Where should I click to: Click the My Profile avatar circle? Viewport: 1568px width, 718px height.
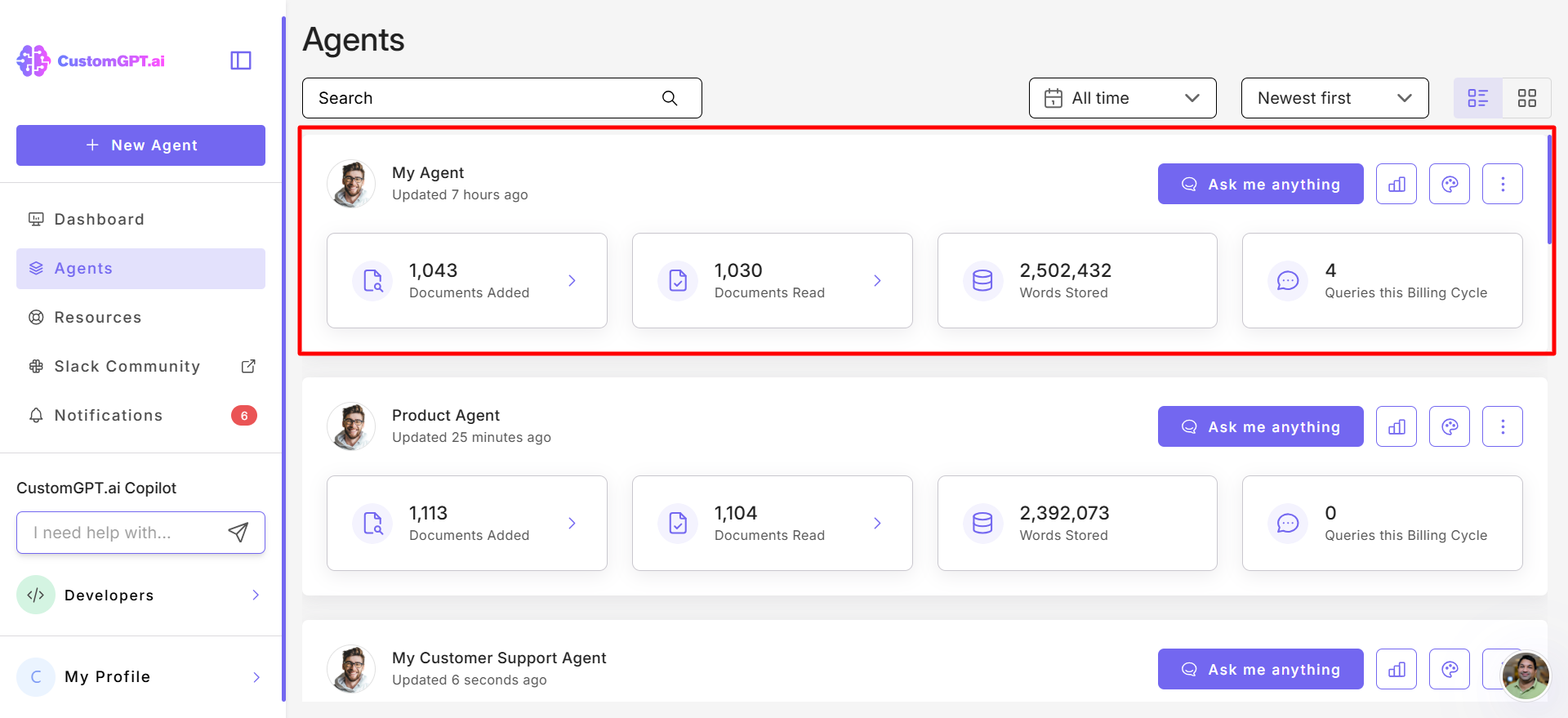click(36, 677)
